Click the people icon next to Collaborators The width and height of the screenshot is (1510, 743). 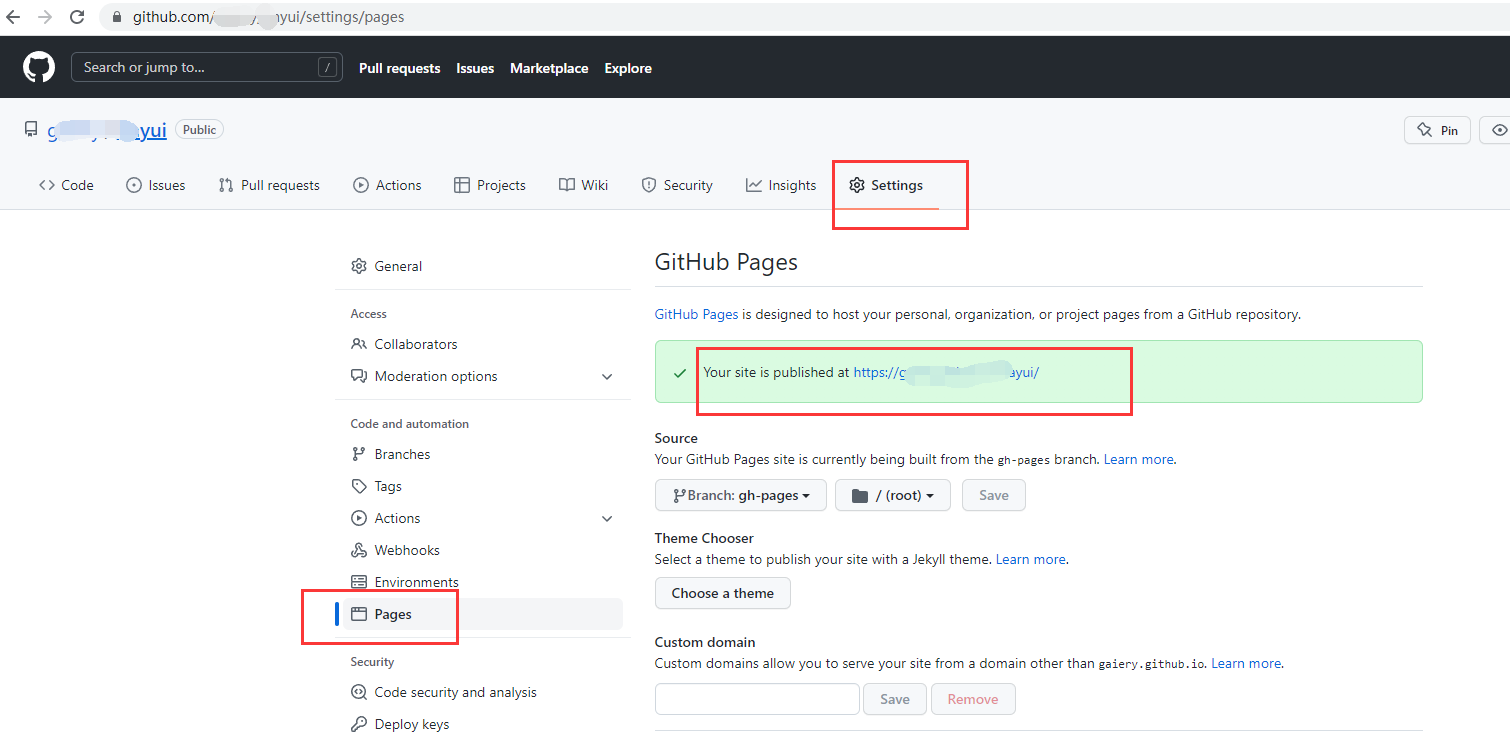coord(358,344)
